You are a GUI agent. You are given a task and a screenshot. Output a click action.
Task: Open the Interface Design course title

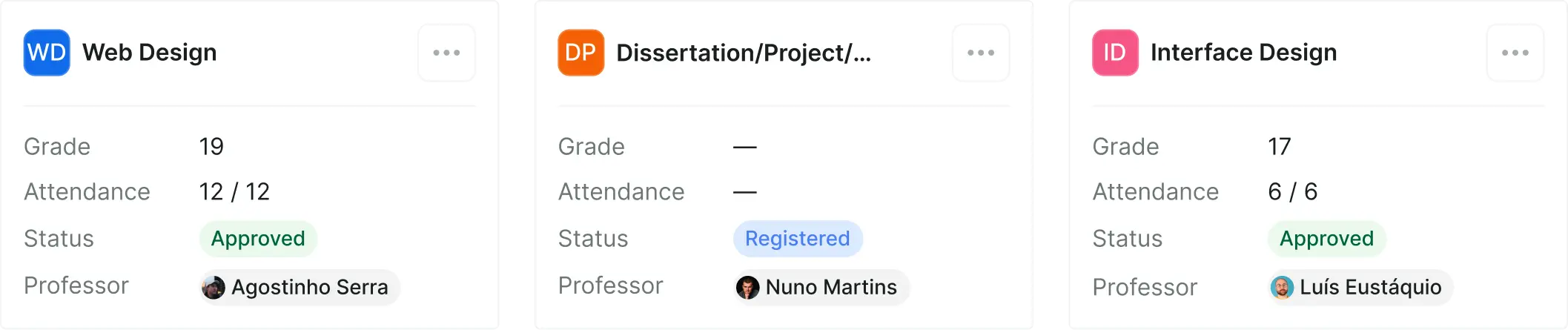1243,53
